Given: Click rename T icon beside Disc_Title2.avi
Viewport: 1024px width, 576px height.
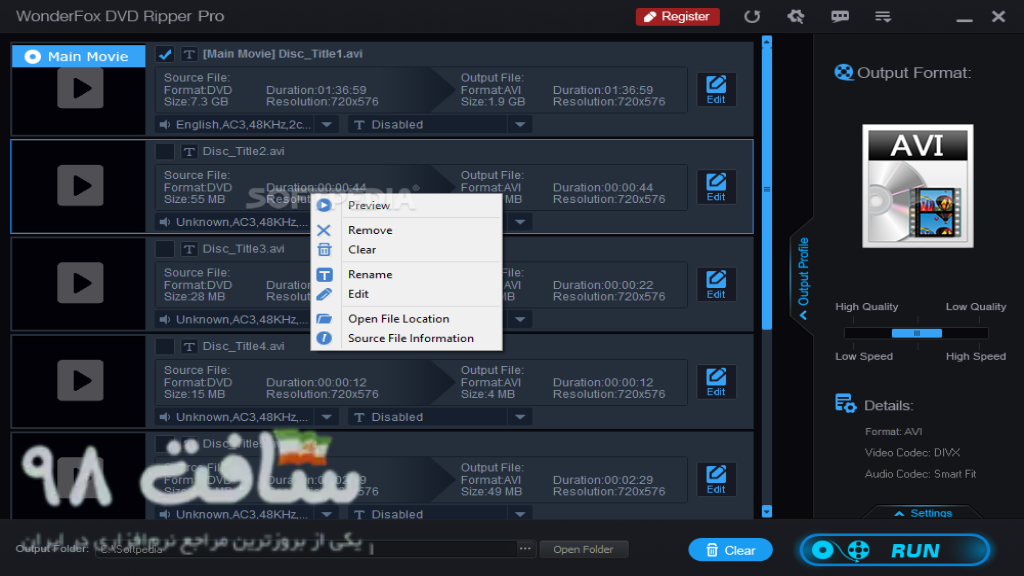Looking at the screenshot, I should [x=189, y=152].
